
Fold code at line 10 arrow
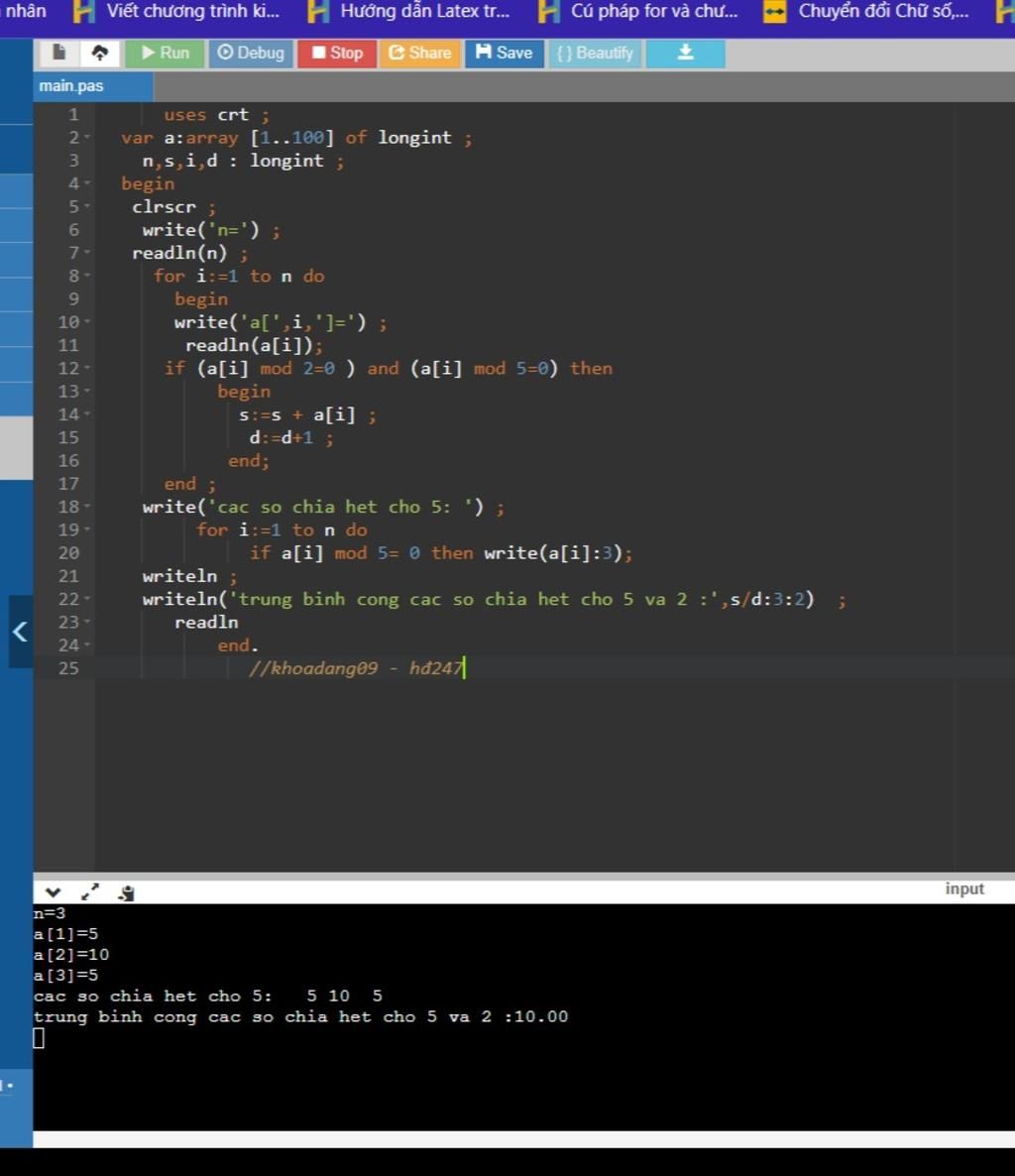pyautogui.click(x=87, y=322)
